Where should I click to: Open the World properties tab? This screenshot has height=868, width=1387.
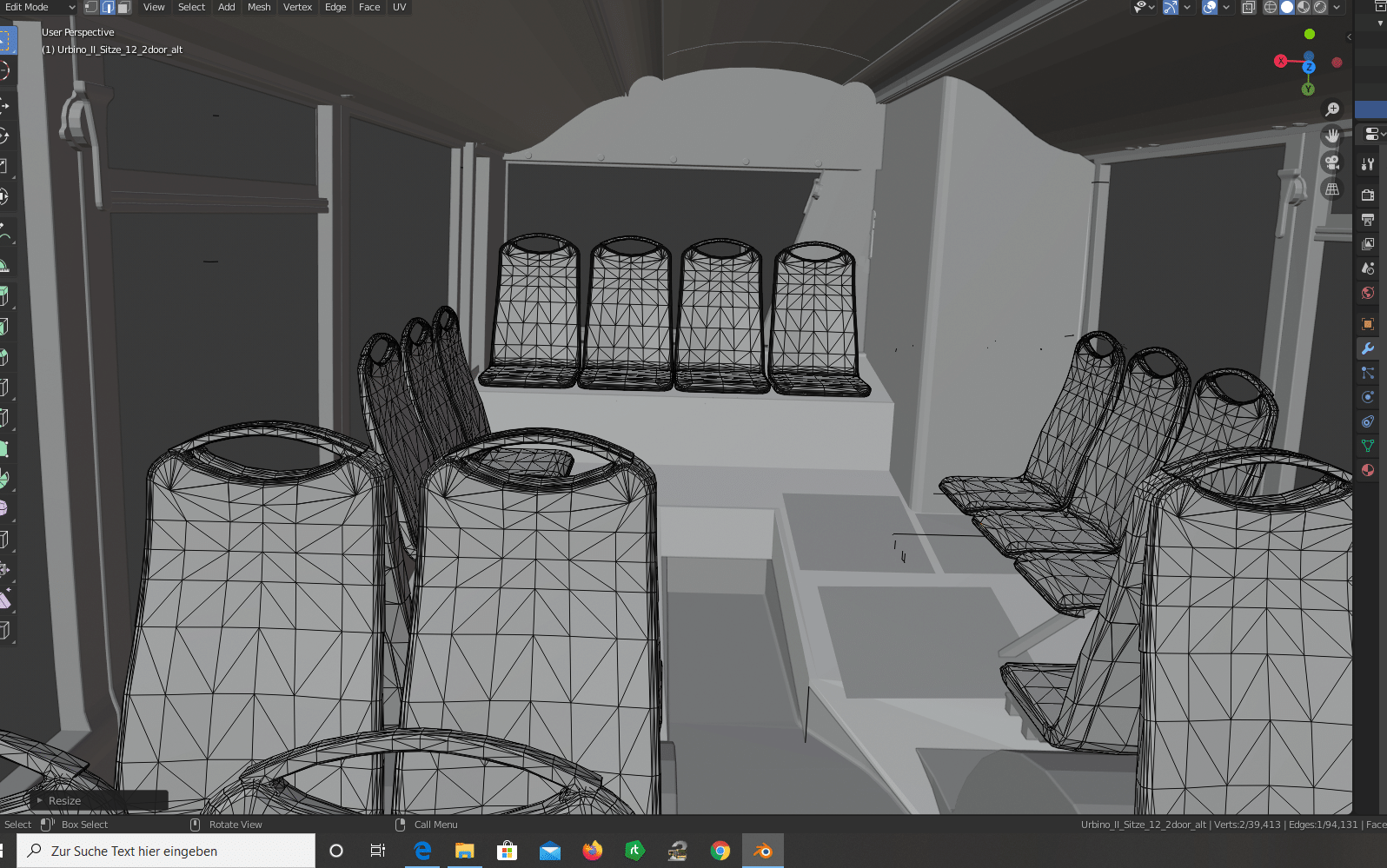tap(1368, 293)
